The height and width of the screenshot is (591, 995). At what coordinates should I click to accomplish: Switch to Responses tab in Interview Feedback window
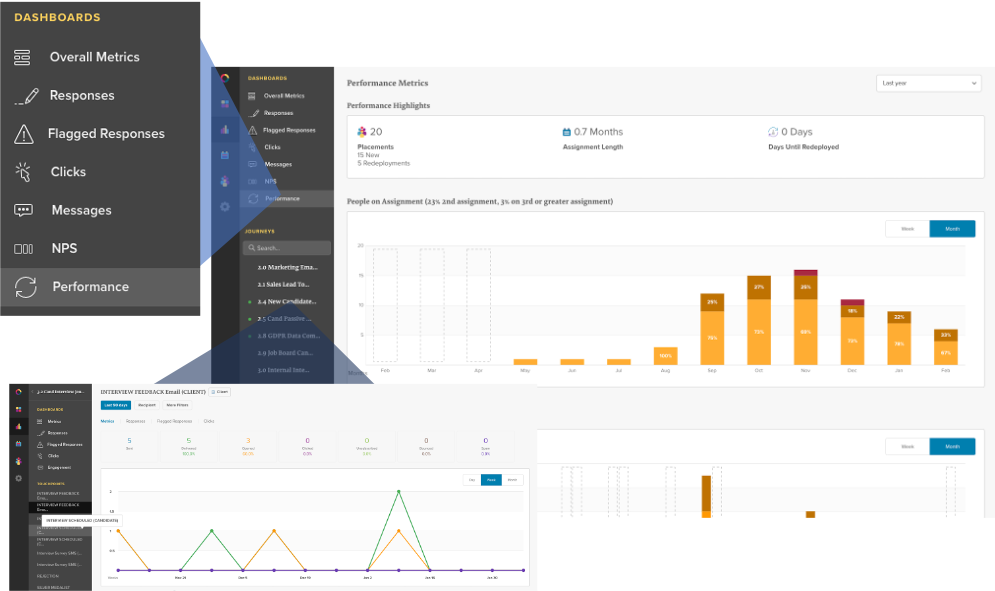point(135,421)
